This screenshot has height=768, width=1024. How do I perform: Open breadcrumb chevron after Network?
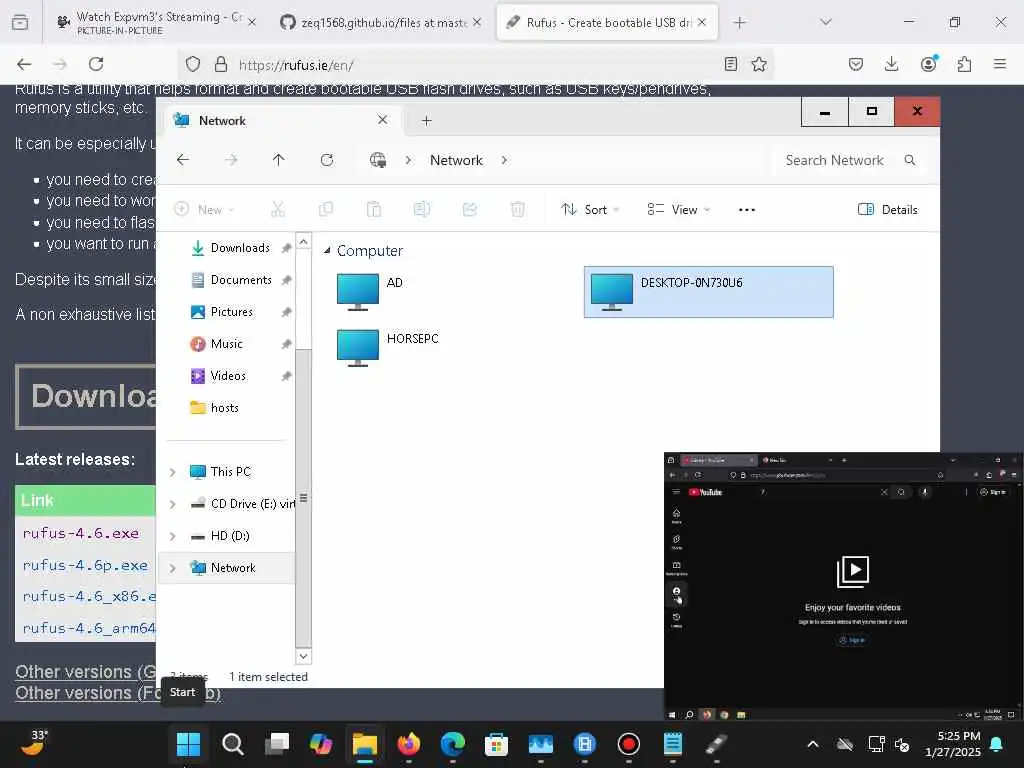point(504,160)
